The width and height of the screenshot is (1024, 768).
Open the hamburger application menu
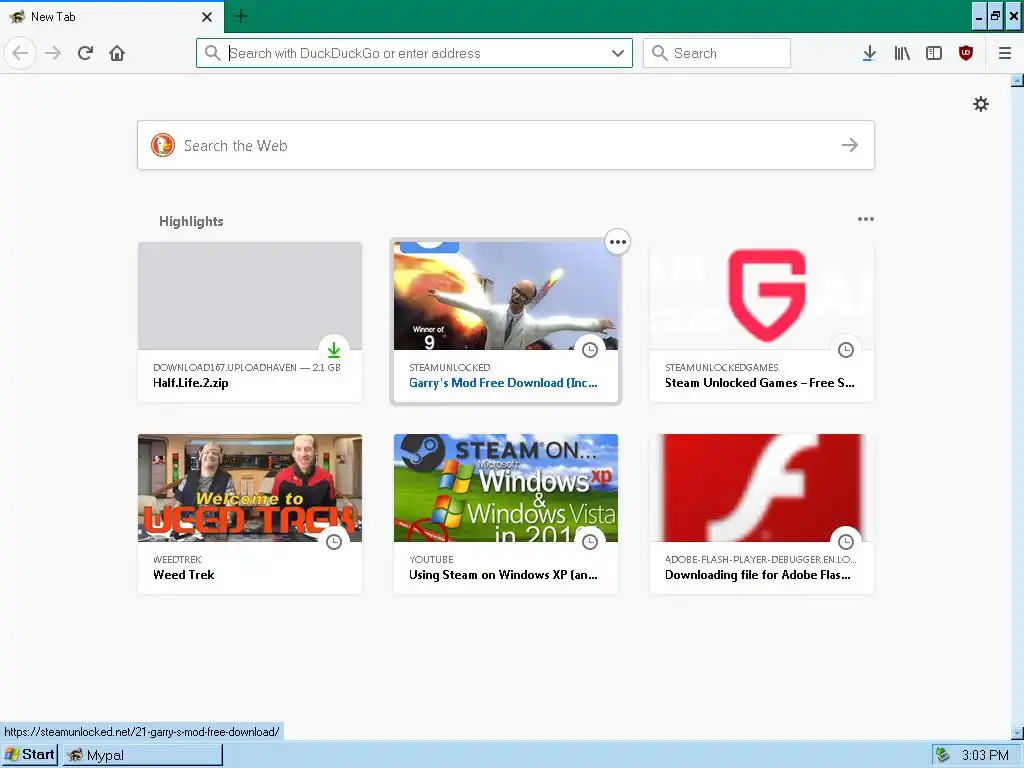[1005, 53]
